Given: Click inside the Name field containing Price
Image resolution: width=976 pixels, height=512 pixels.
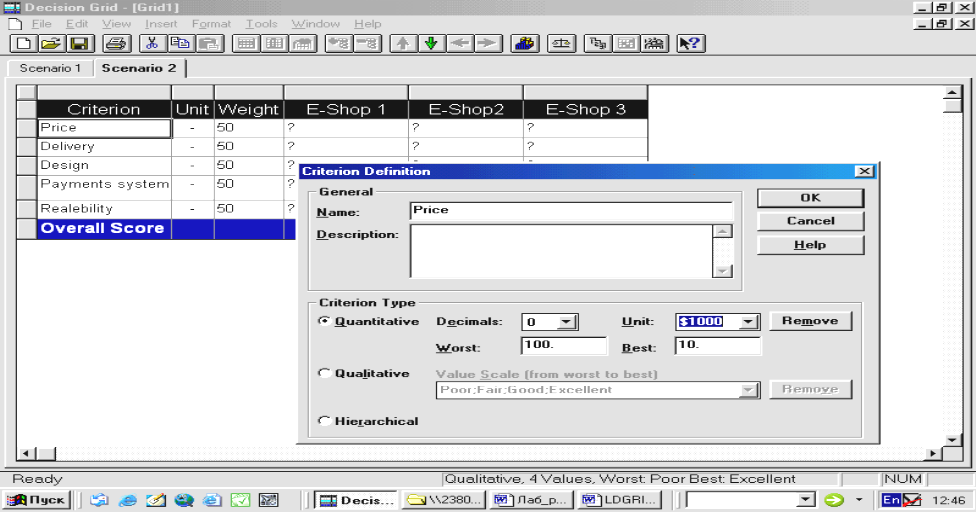Looking at the screenshot, I should coord(571,210).
